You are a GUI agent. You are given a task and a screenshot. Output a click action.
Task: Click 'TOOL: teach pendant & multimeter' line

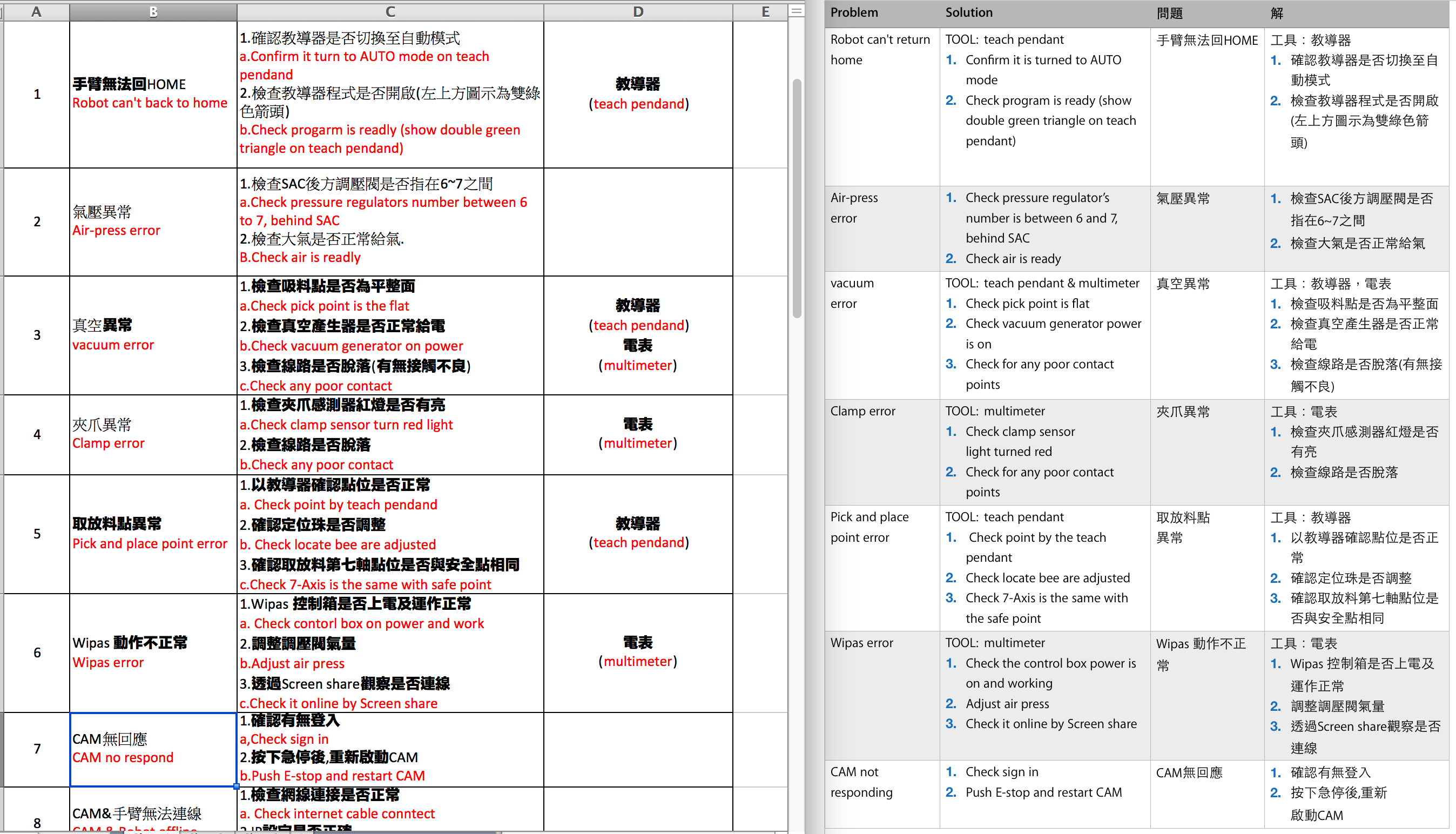point(1042,283)
